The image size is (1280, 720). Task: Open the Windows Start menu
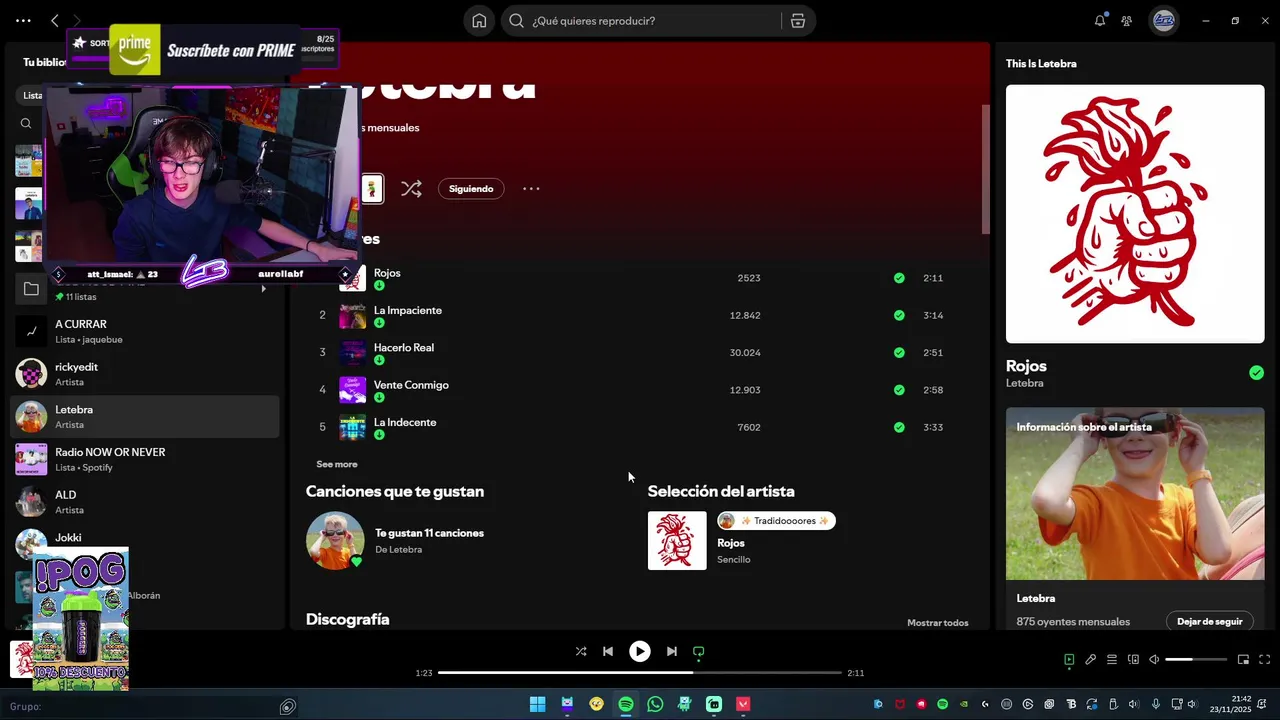coord(537,704)
